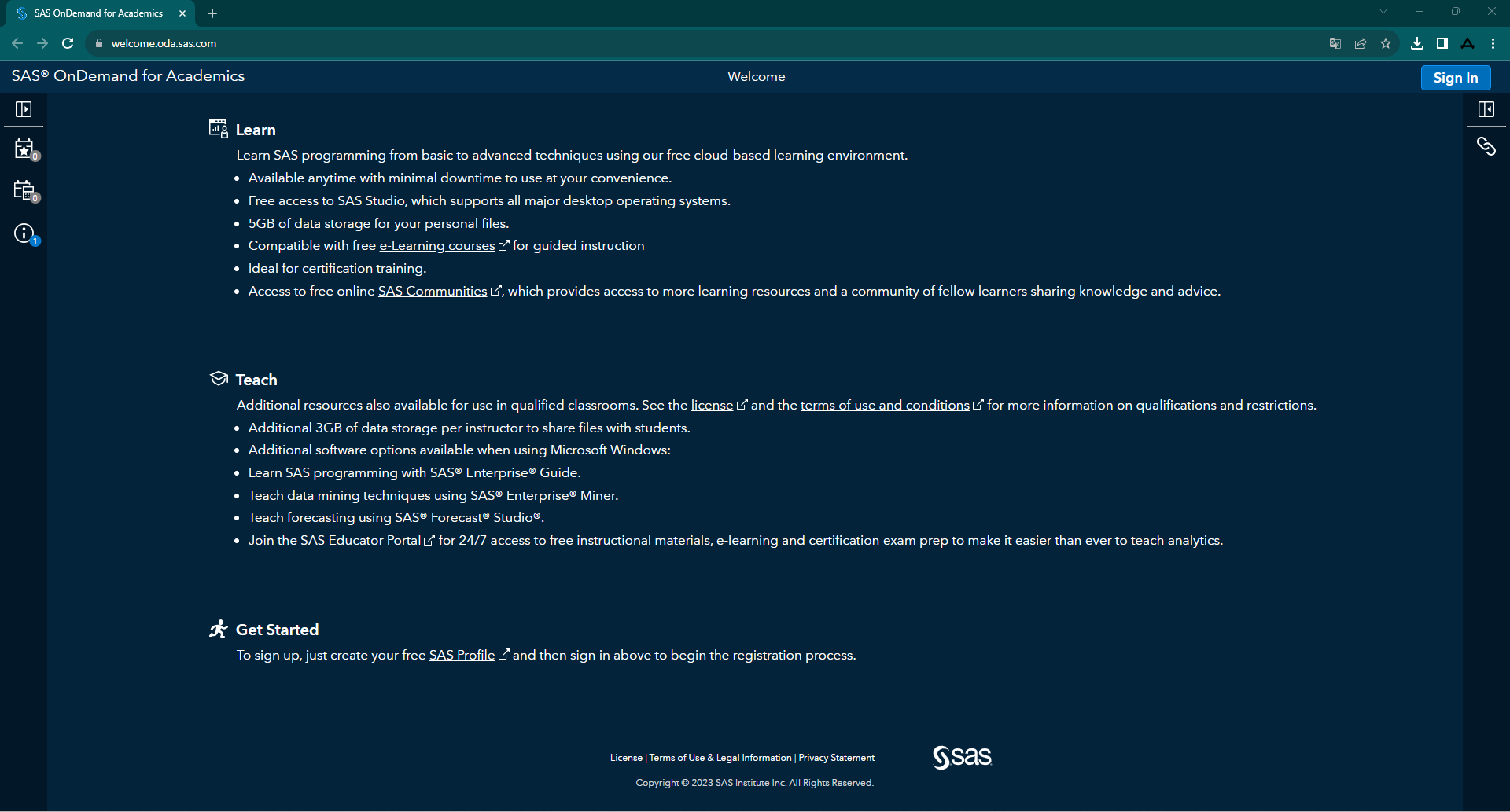Open terms of use and conditions link

[x=885, y=405]
